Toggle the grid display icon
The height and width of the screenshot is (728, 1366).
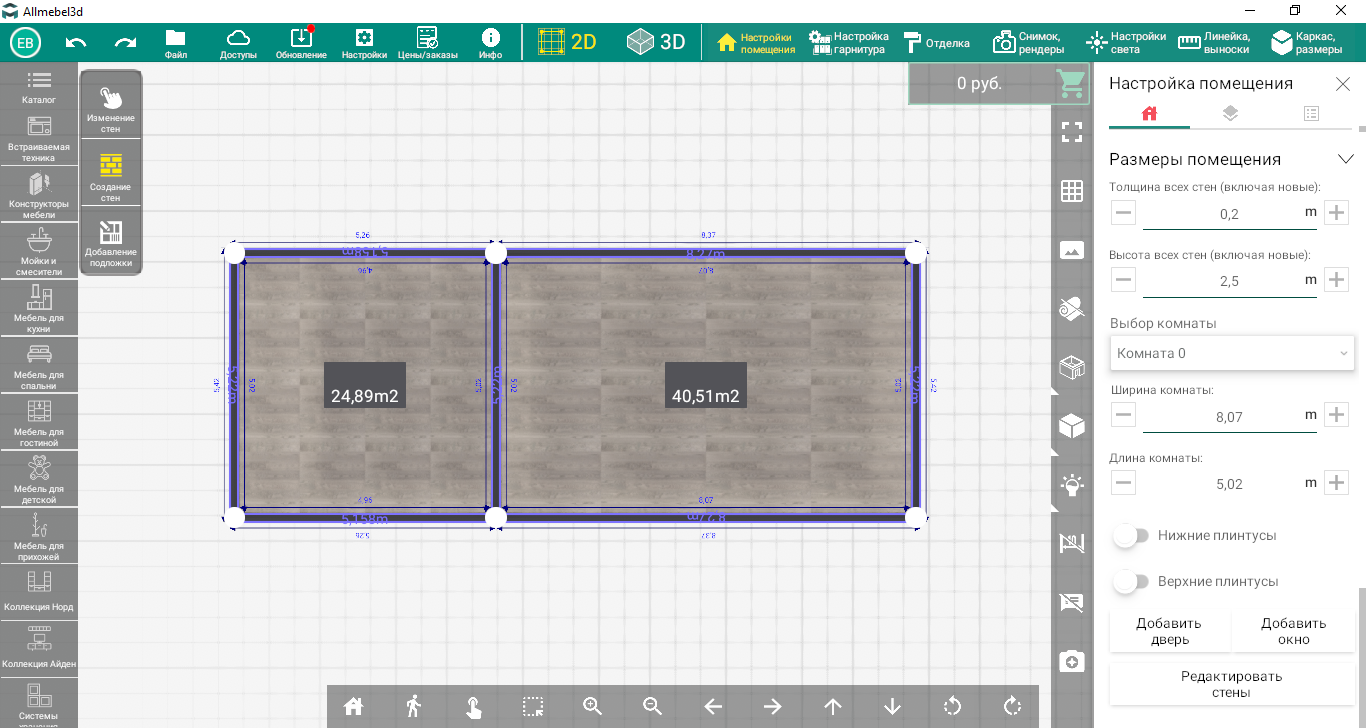click(x=1072, y=191)
